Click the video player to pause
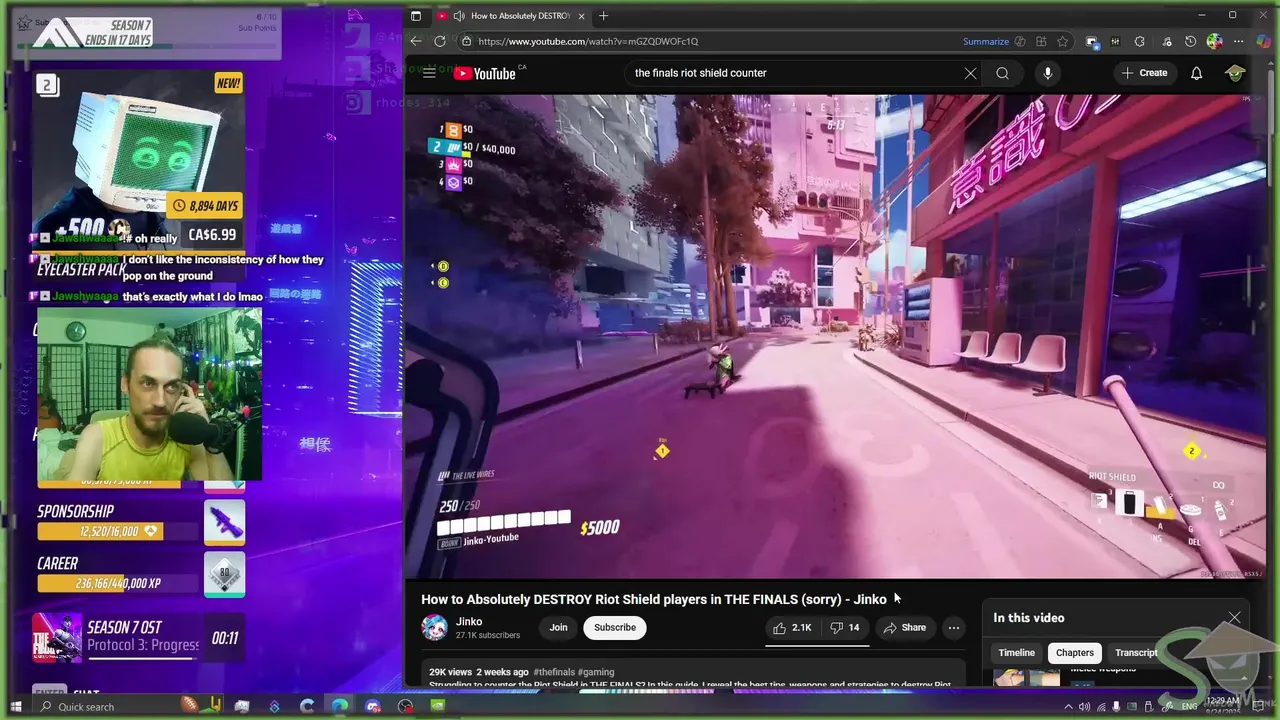 click(x=834, y=336)
